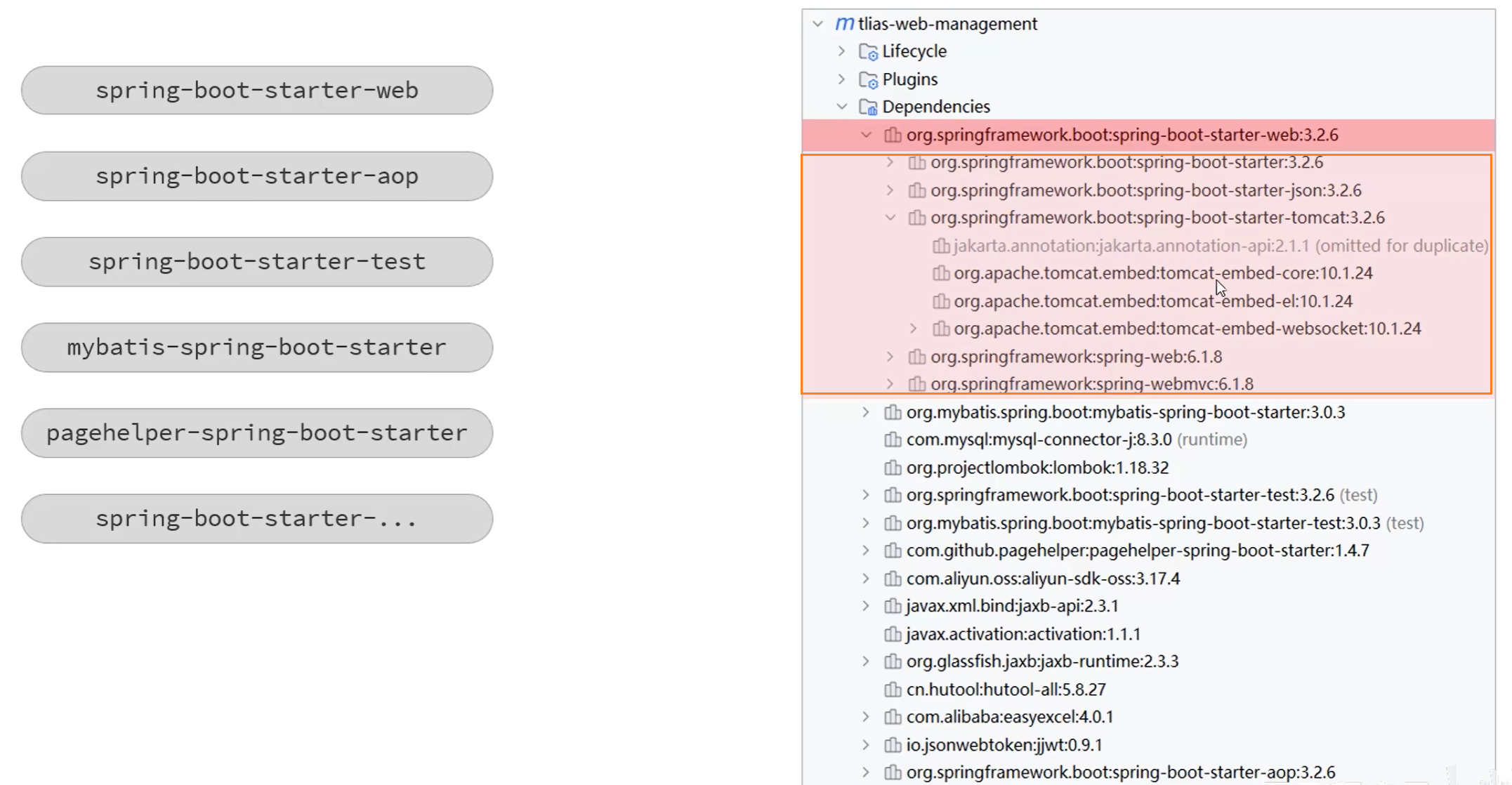The height and width of the screenshot is (785, 1512).
Task: Select io.jsonwebtoken:jjwt:0.9.1 text
Action: (1004, 745)
